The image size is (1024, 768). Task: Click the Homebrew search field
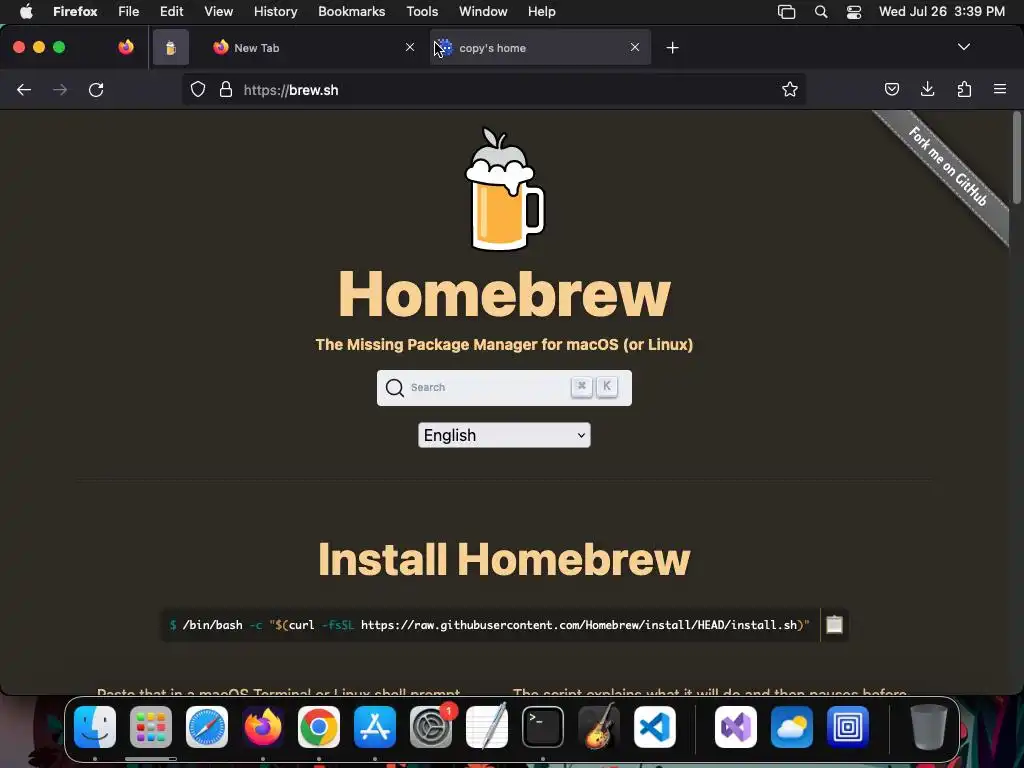[x=504, y=388]
